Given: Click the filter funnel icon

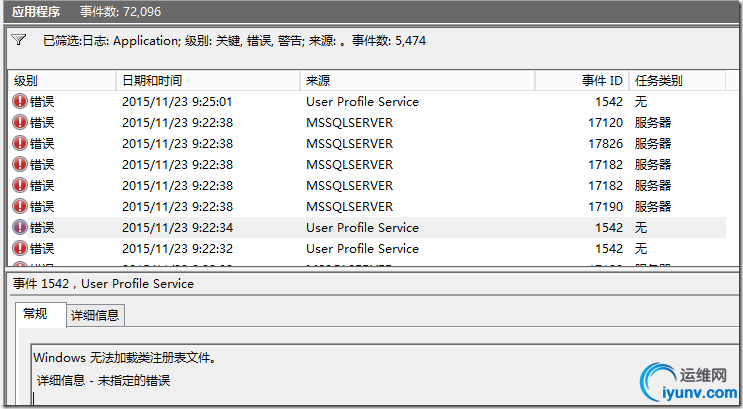Looking at the screenshot, I should coord(18,40).
